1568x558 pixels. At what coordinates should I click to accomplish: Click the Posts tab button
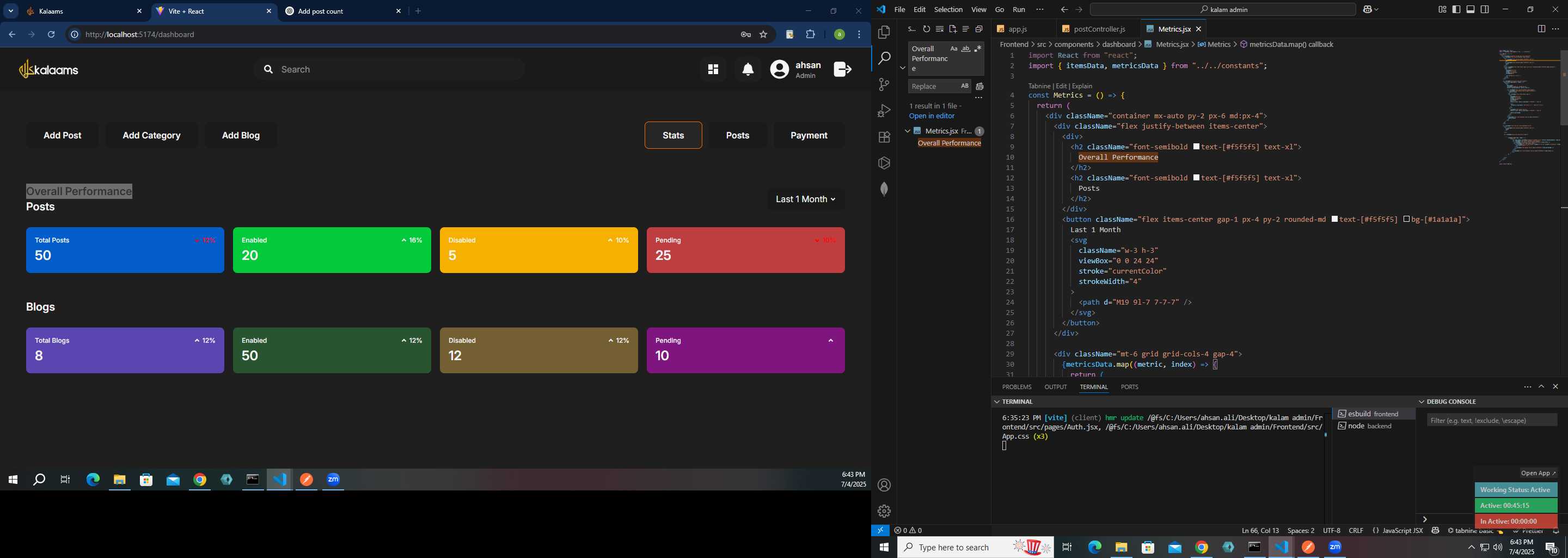click(737, 135)
